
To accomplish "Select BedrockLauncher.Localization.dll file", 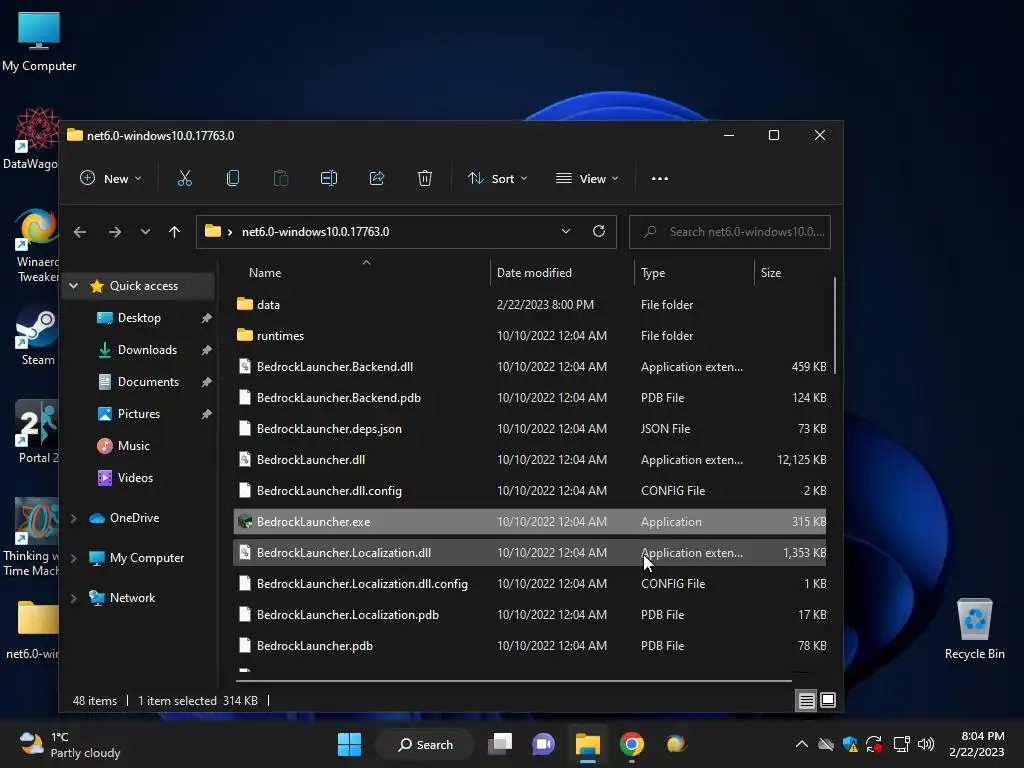I will click(530, 553).
